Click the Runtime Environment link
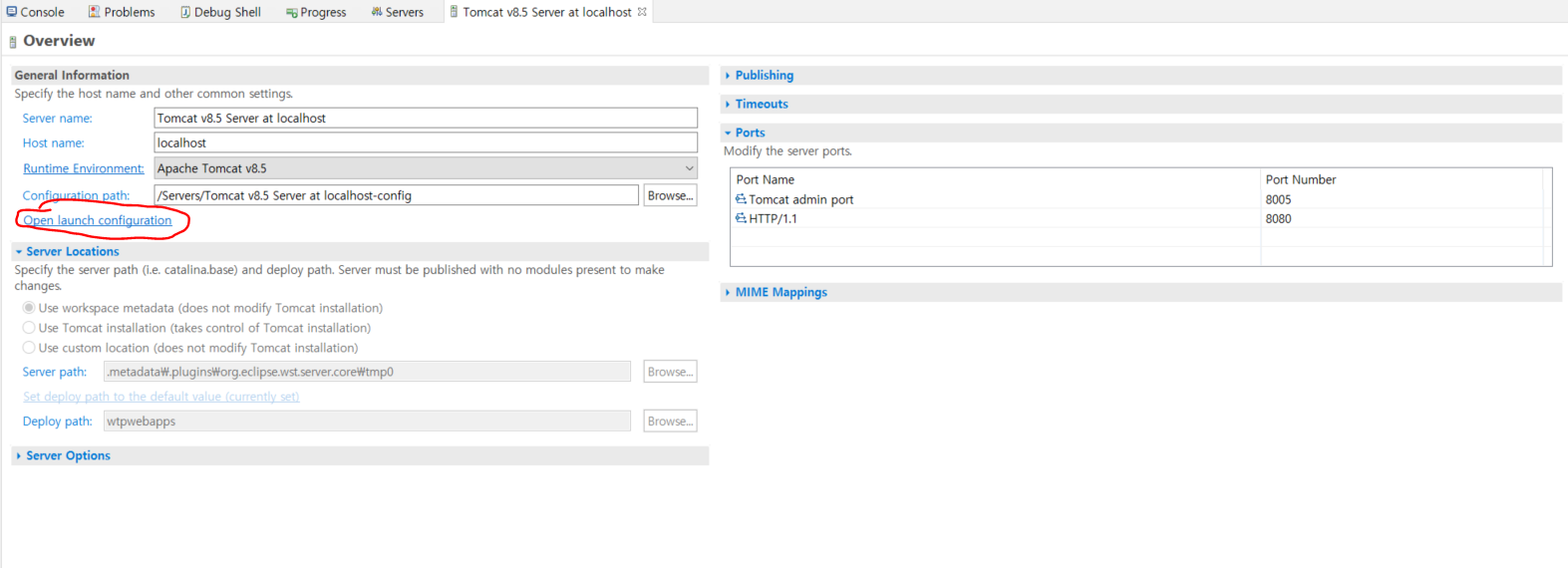 [84, 168]
